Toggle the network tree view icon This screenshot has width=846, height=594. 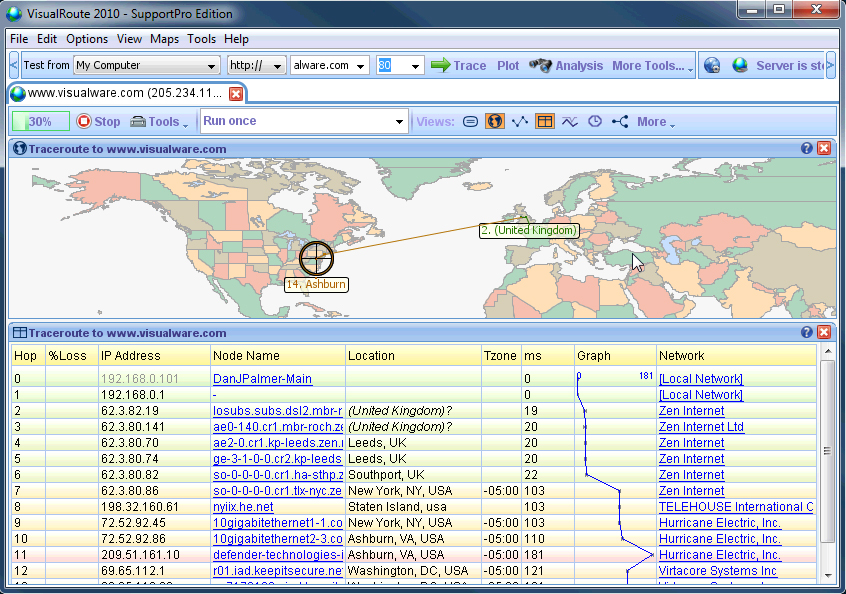coord(620,121)
